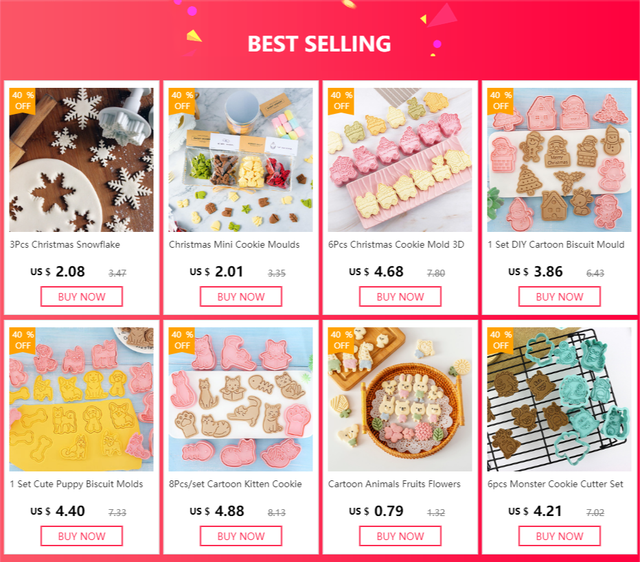
Task: Open the 3Pcs Christmas Snowflake title link
Action: 65,244
